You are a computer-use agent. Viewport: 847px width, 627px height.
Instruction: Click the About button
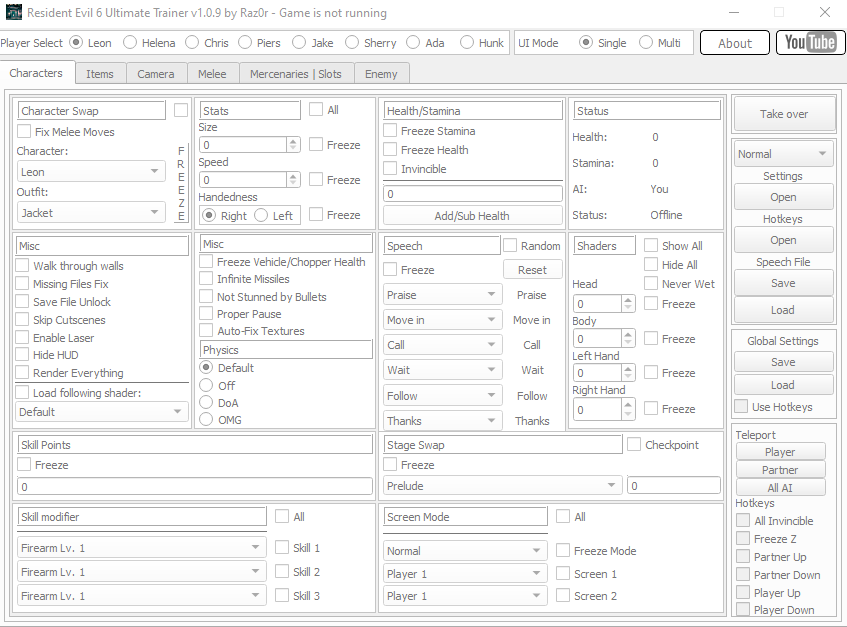click(735, 43)
